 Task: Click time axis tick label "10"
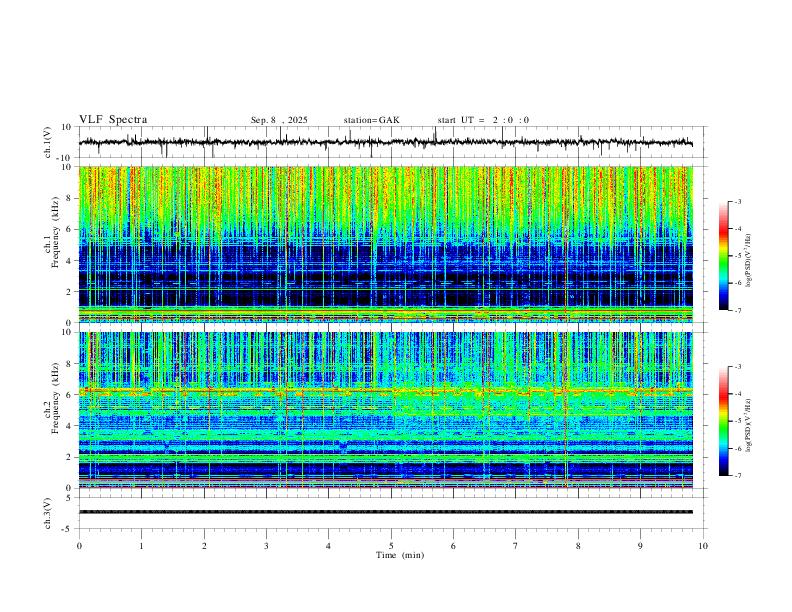pyautogui.click(x=703, y=546)
